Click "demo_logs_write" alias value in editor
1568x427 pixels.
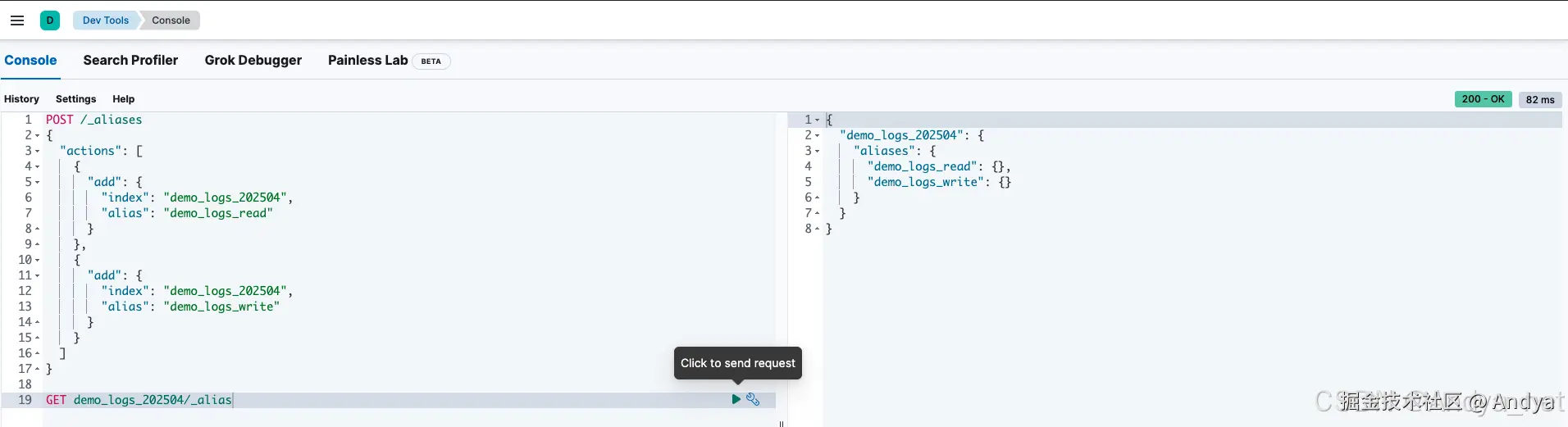point(221,307)
